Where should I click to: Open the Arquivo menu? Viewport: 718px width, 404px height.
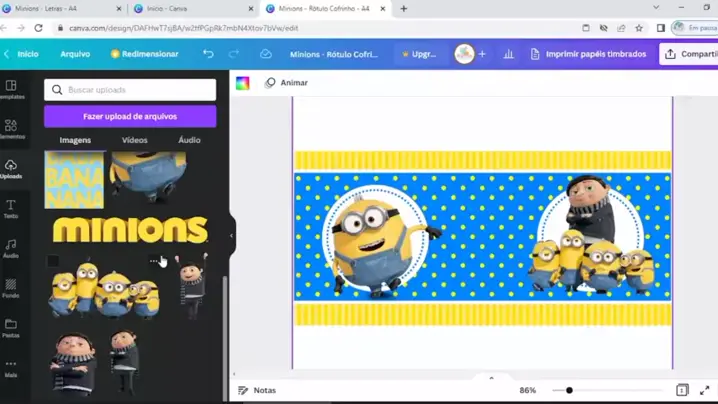pos(75,54)
